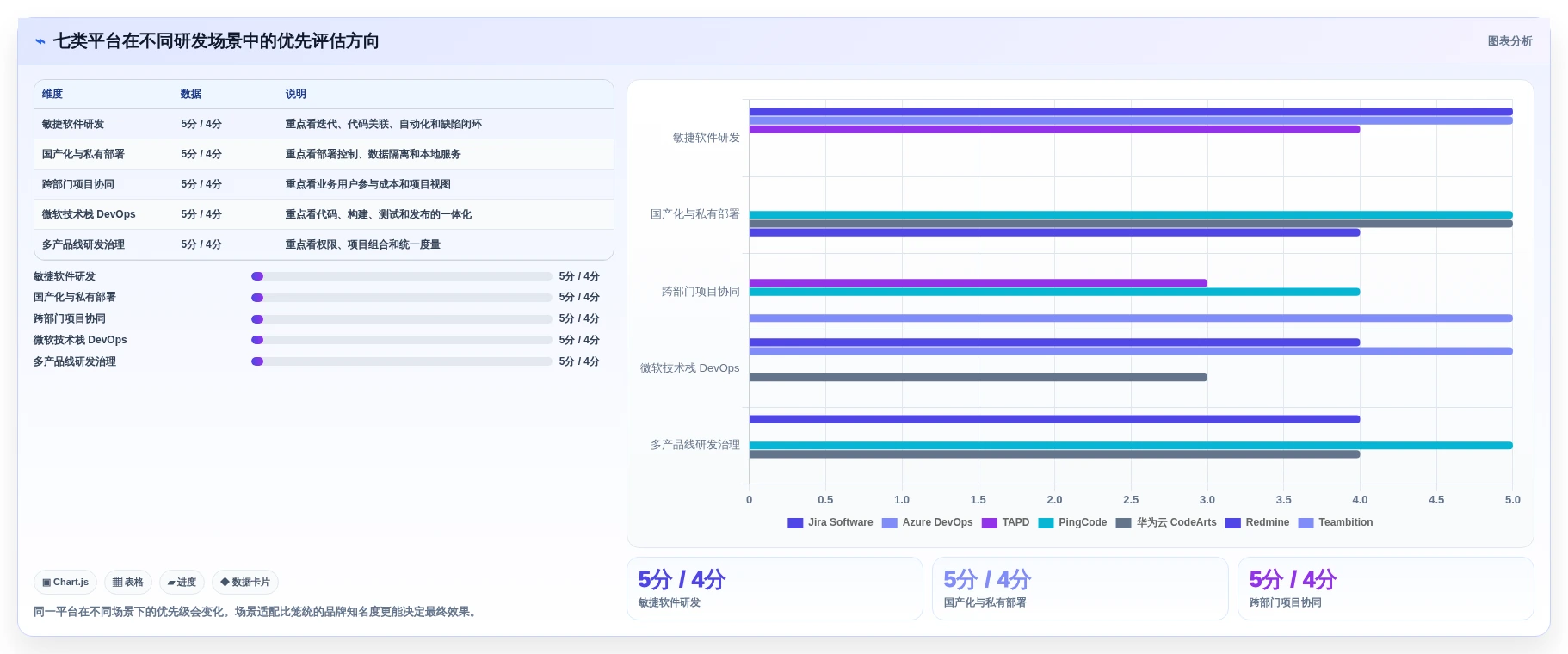The height and width of the screenshot is (654, 1568).
Task: Select the 表格 tag chip
Action: point(128,582)
